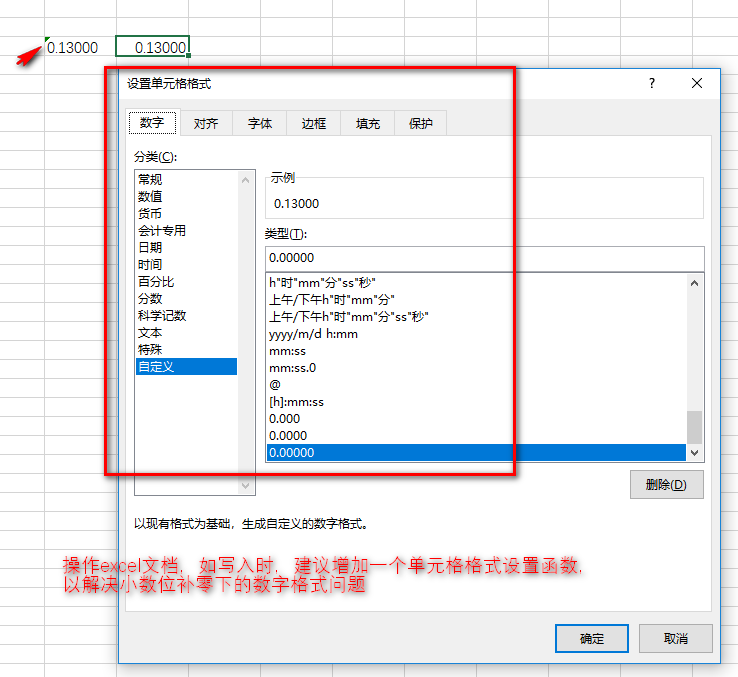Screen dimensions: 738x677
Task: Click the help question mark icon
Action: 651,84
